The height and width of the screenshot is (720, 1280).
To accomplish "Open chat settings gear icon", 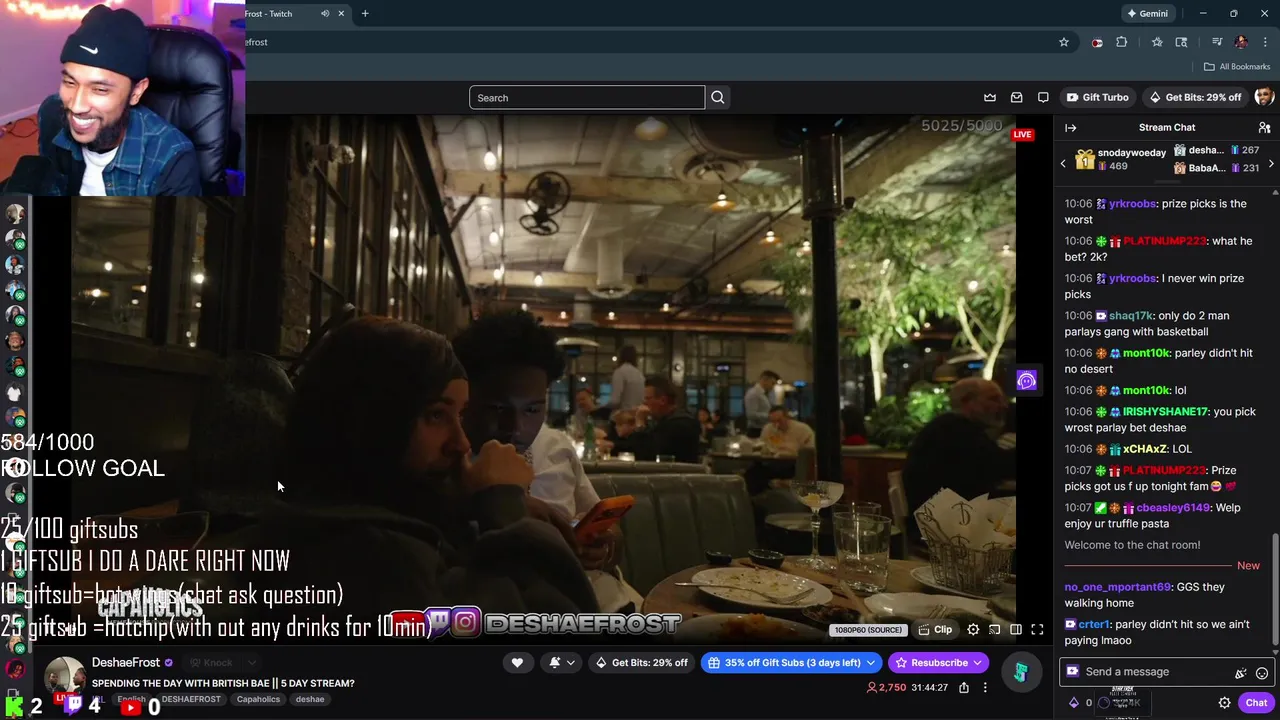I will click(1224, 703).
